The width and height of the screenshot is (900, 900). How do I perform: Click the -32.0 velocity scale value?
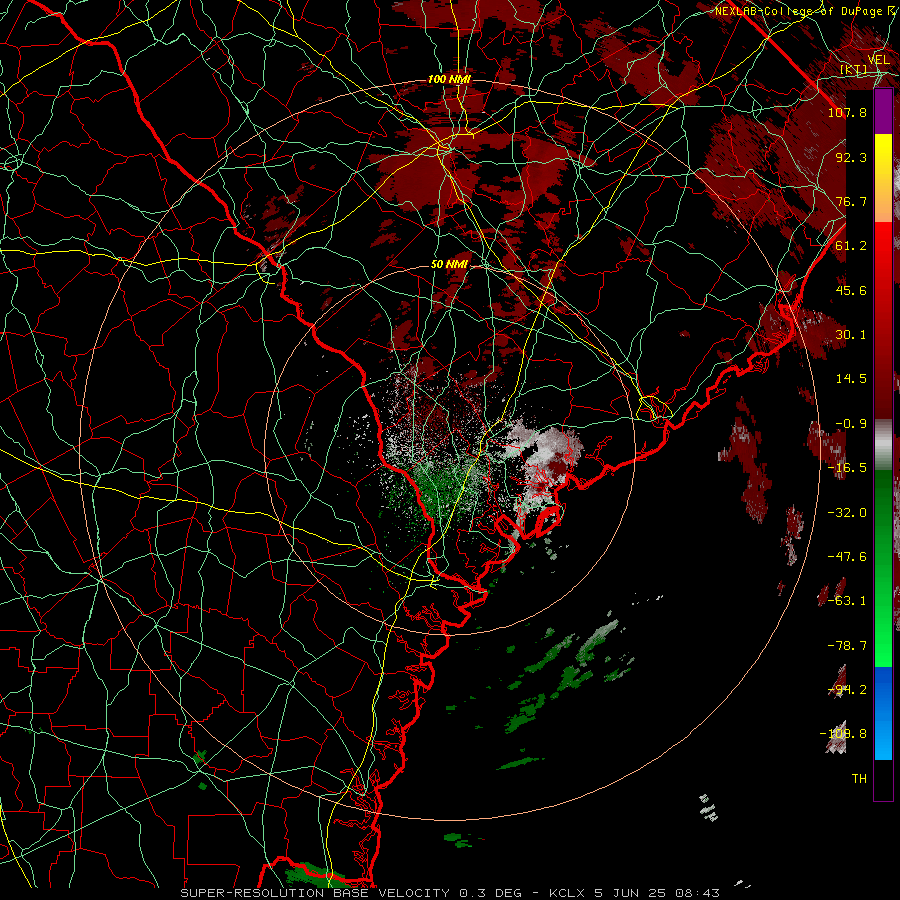pos(847,513)
